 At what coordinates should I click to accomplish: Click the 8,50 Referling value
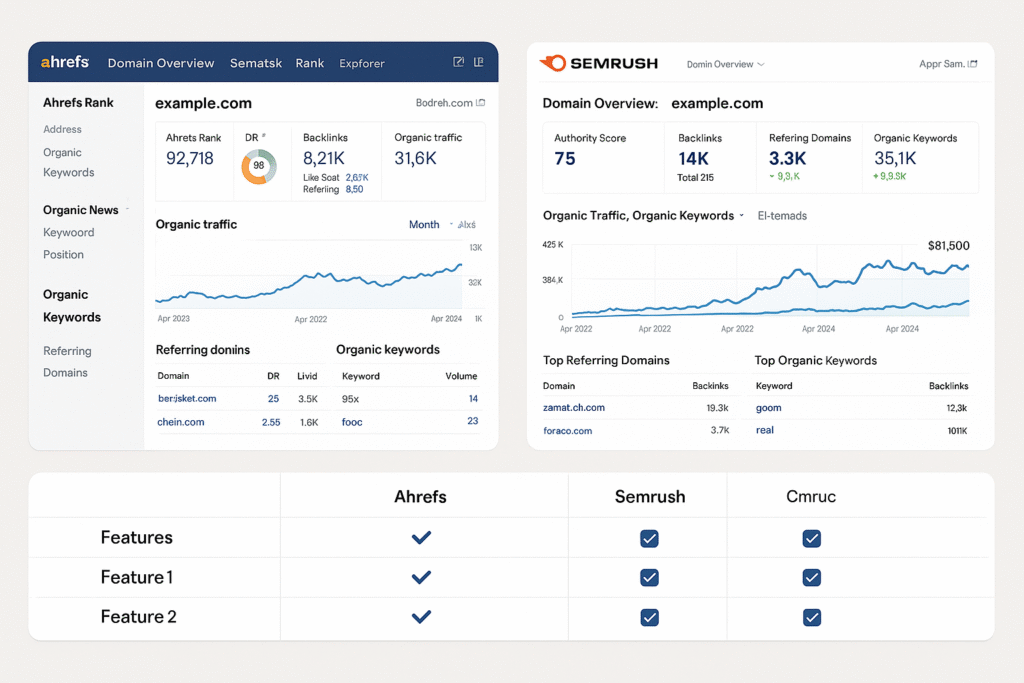click(x=354, y=189)
